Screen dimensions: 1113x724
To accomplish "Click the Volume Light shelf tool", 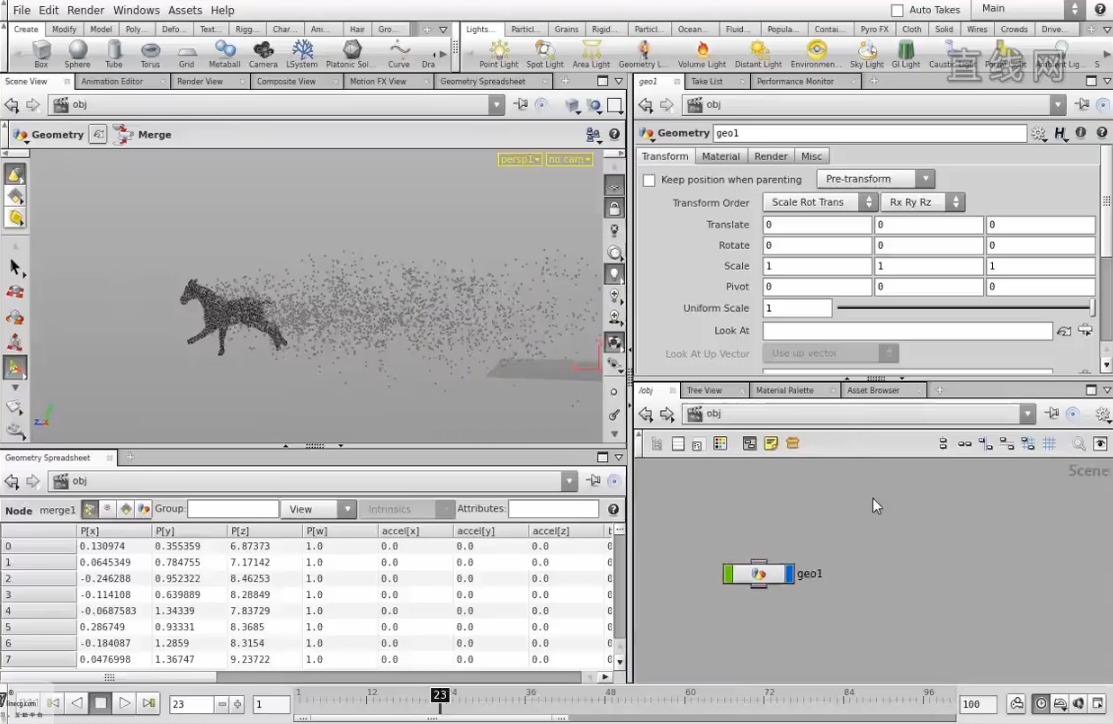I will click(x=701, y=53).
